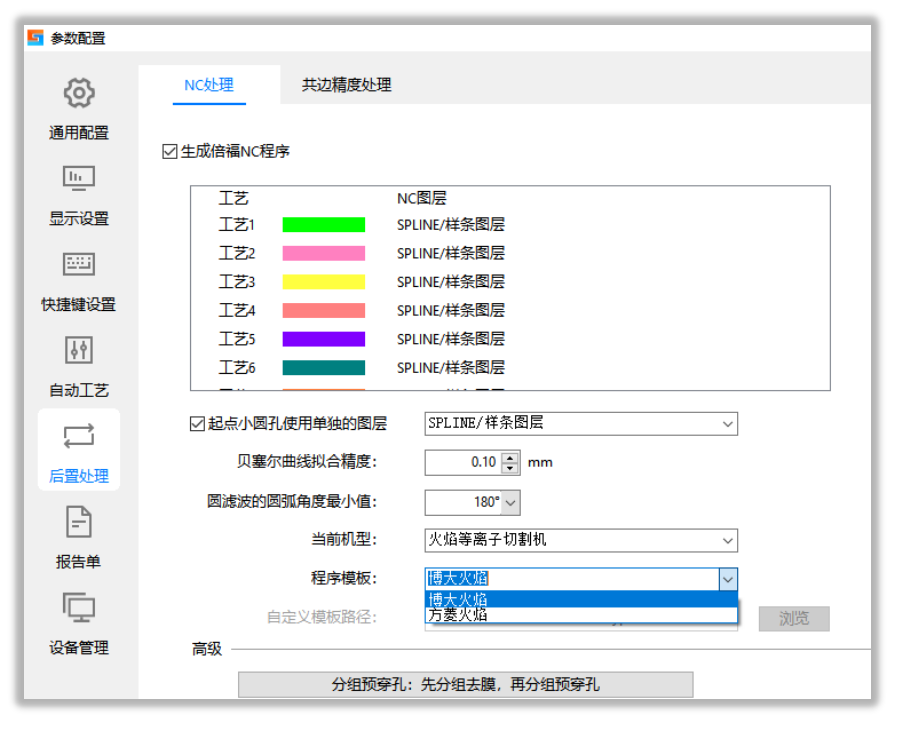This screenshot has width=906, height=734.
Task: Click the teal 工艺6 color swatch
Action: tap(324, 368)
